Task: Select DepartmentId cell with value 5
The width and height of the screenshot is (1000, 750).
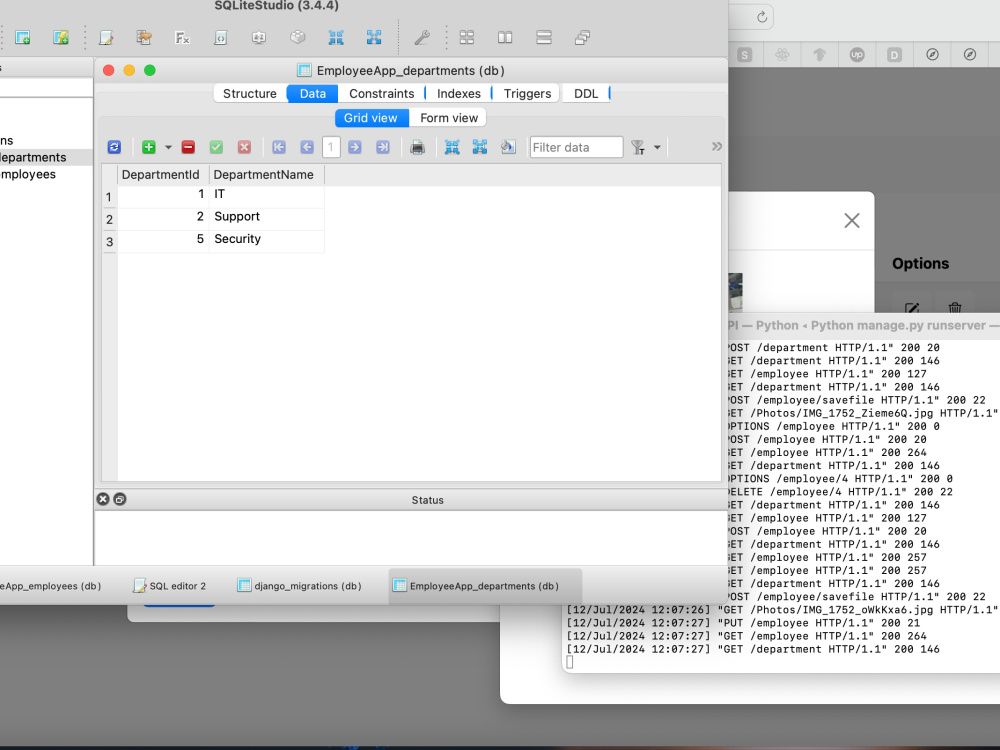Action: pos(163,241)
